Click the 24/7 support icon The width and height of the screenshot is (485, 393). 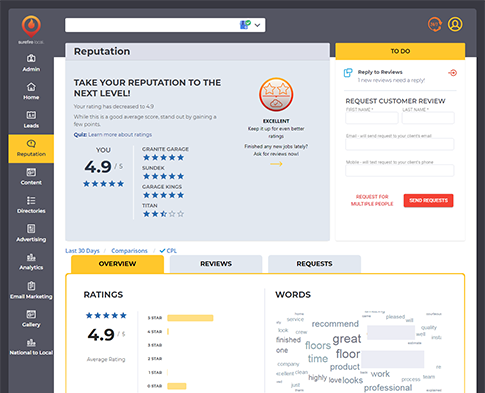coord(435,24)
